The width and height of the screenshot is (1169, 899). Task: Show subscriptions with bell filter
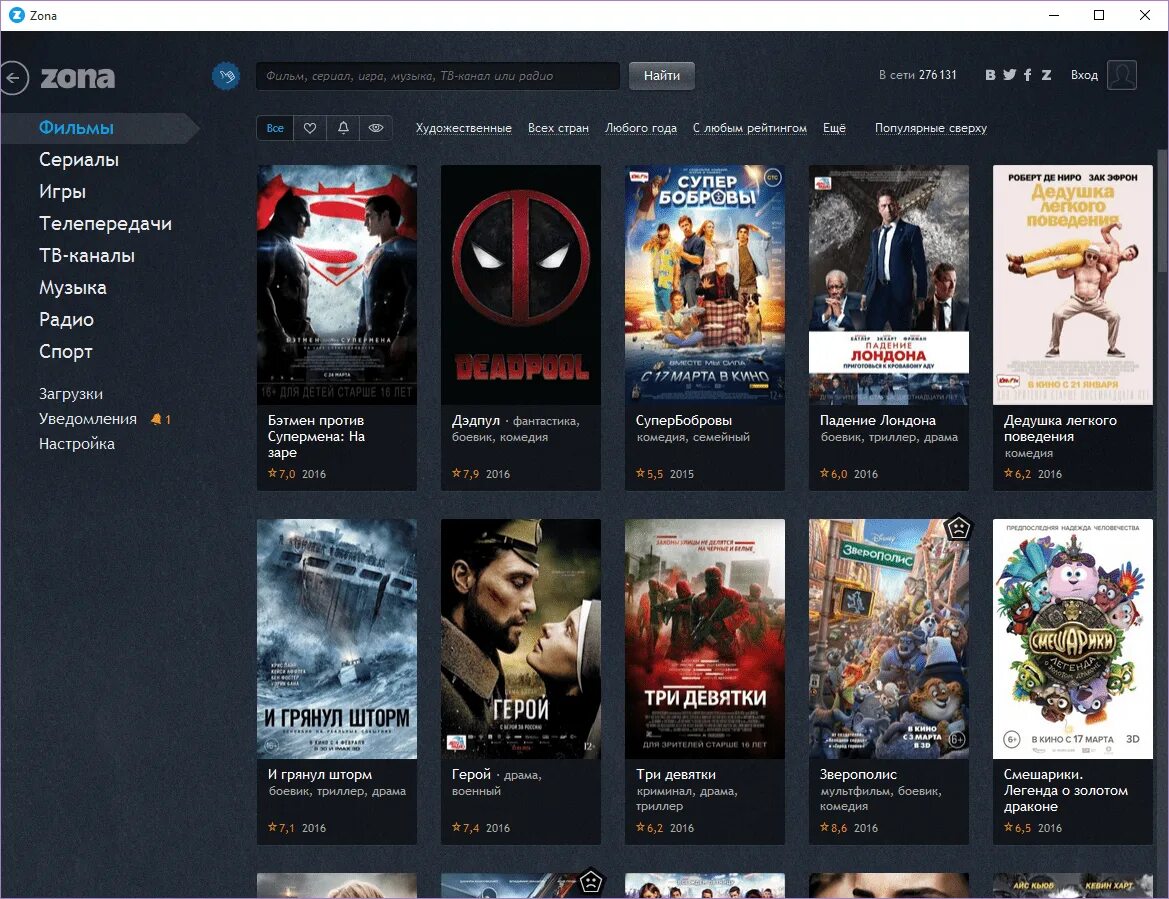343,128
